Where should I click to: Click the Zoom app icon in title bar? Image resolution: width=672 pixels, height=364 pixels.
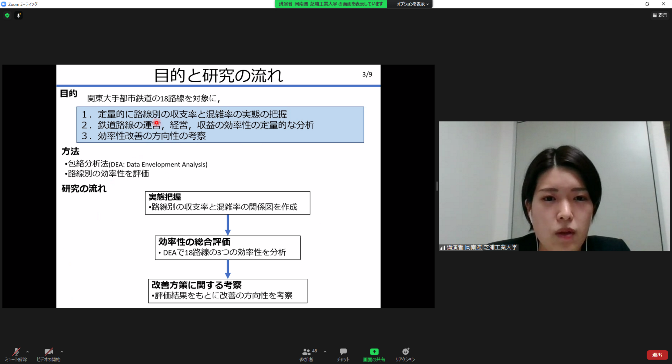3,4
